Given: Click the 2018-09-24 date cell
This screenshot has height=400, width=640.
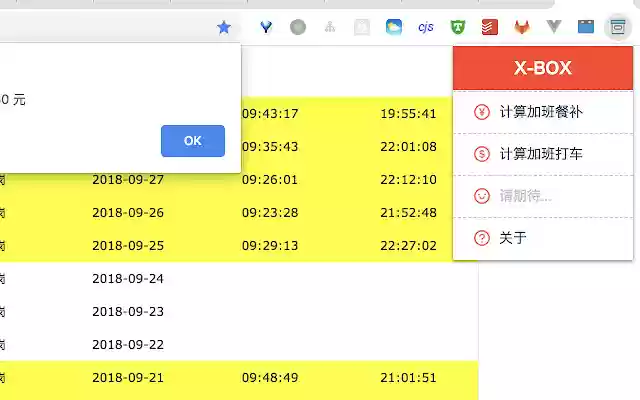Looking at the screenshot, I should pyautogui.click(x=127, y=279).
